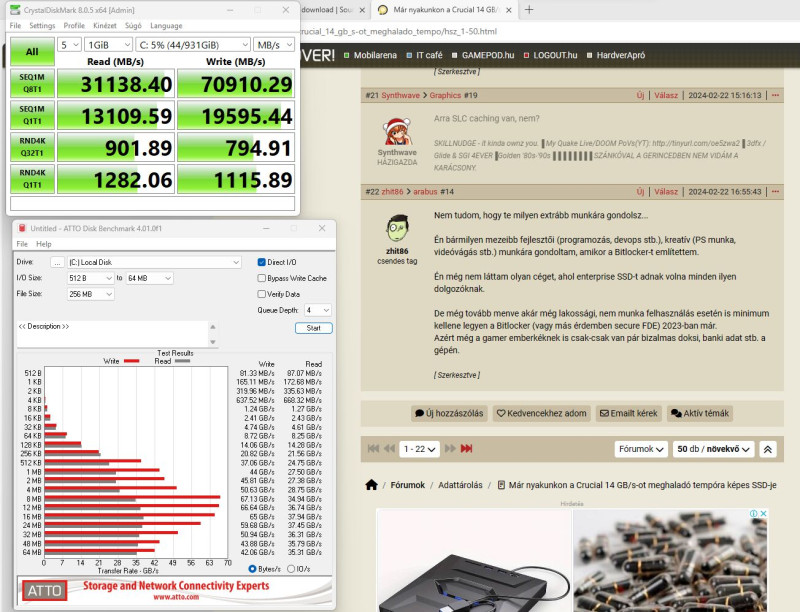Image resolution: width=800 pixels, height=612 pixels.
Task: Close the Crucial 14 GB/s browser tab
Action: tap(509, 10)
